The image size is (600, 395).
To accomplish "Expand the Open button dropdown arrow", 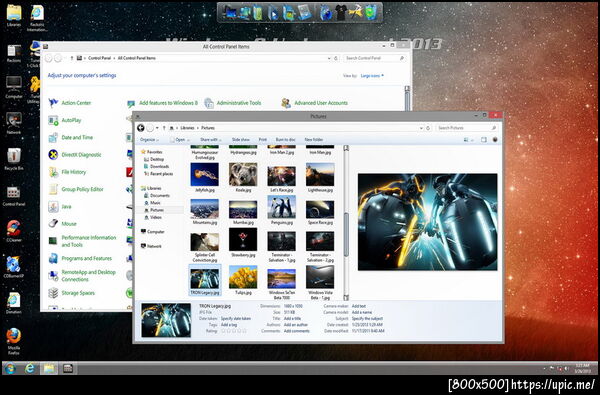I will pyautogui.click(x=188, y=140).
